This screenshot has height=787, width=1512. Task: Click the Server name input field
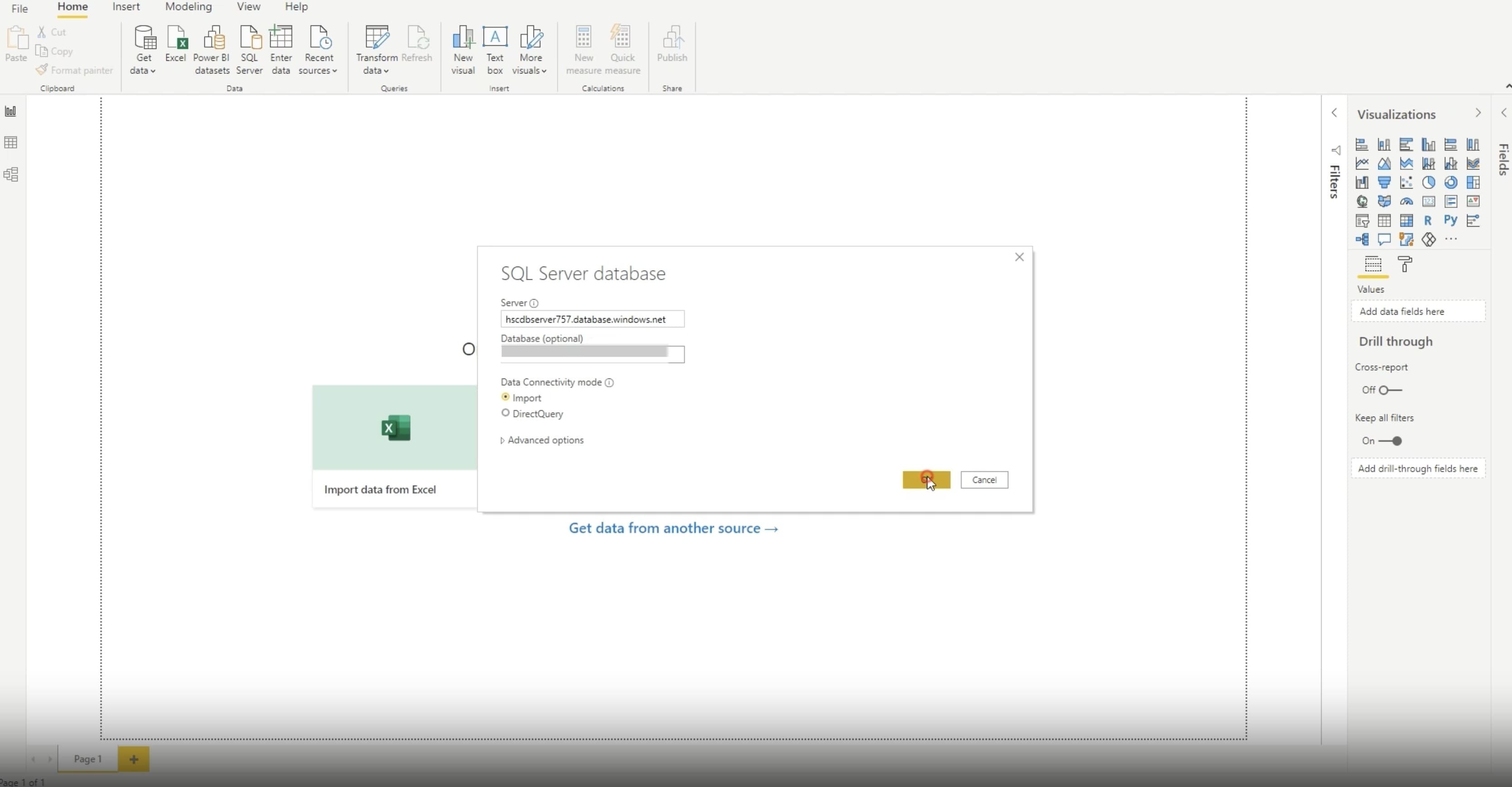coord(592,319)
